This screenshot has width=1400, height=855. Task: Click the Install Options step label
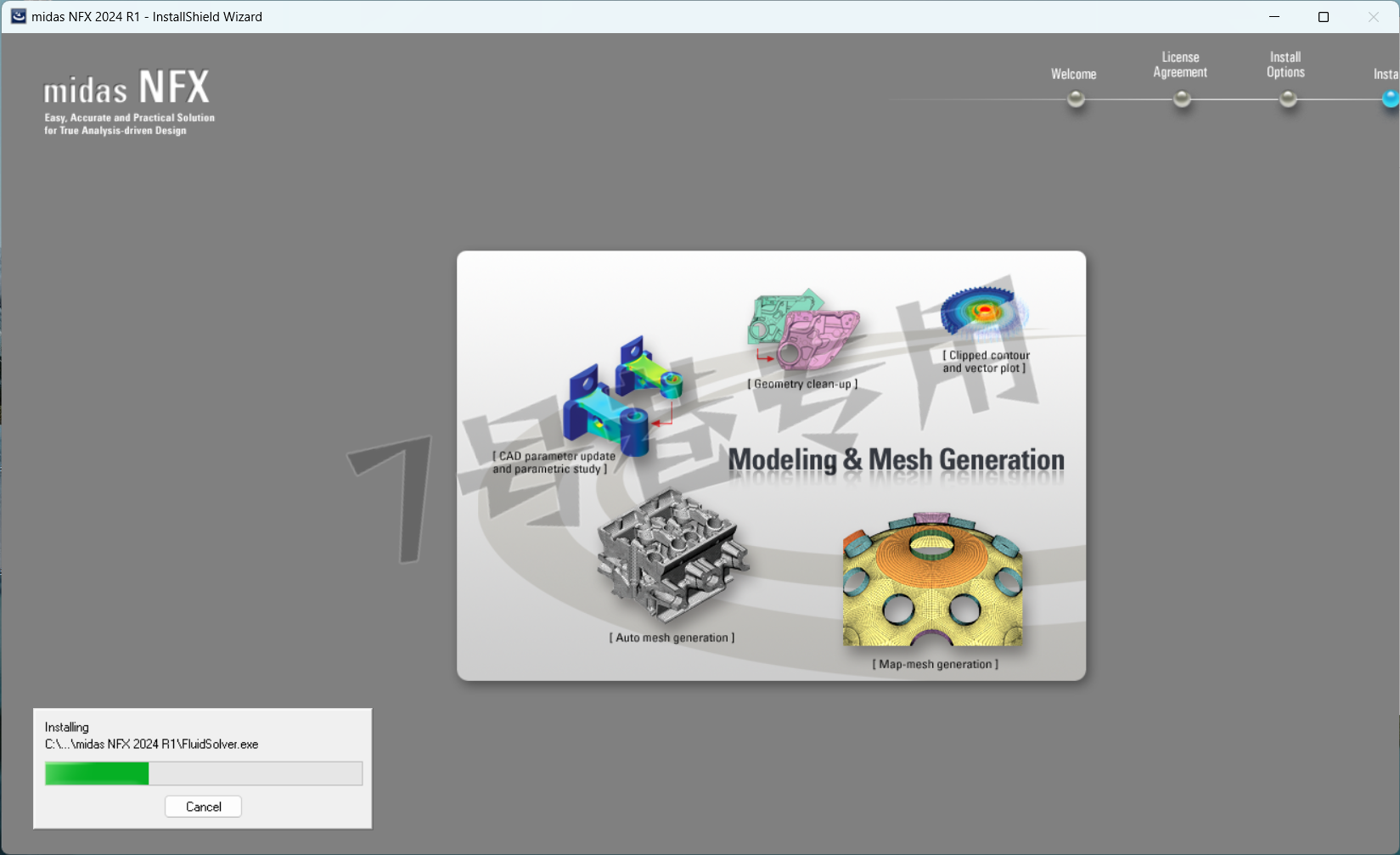[1285, 65]
